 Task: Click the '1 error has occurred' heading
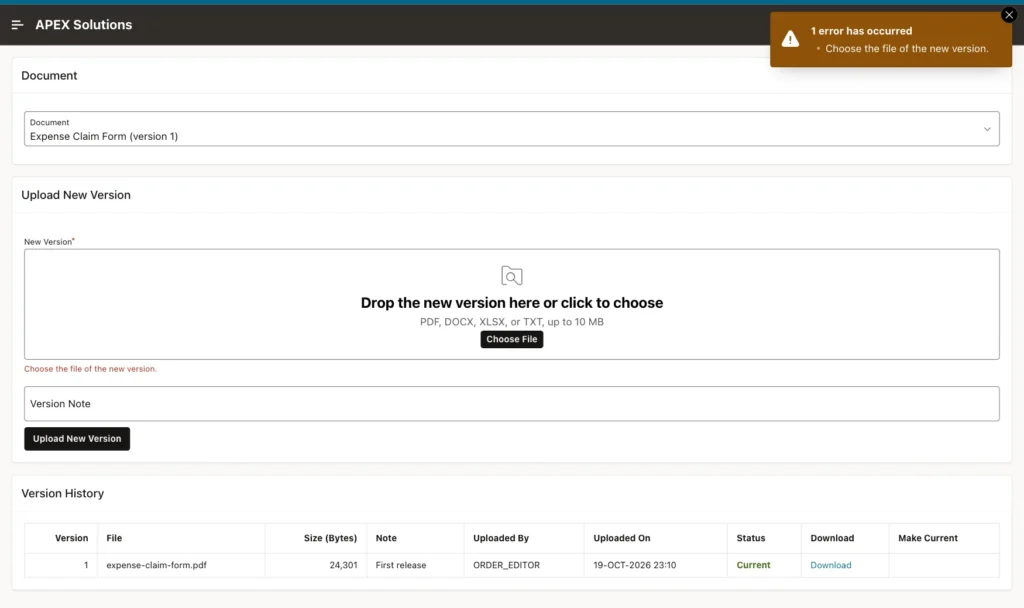[861, 31]
